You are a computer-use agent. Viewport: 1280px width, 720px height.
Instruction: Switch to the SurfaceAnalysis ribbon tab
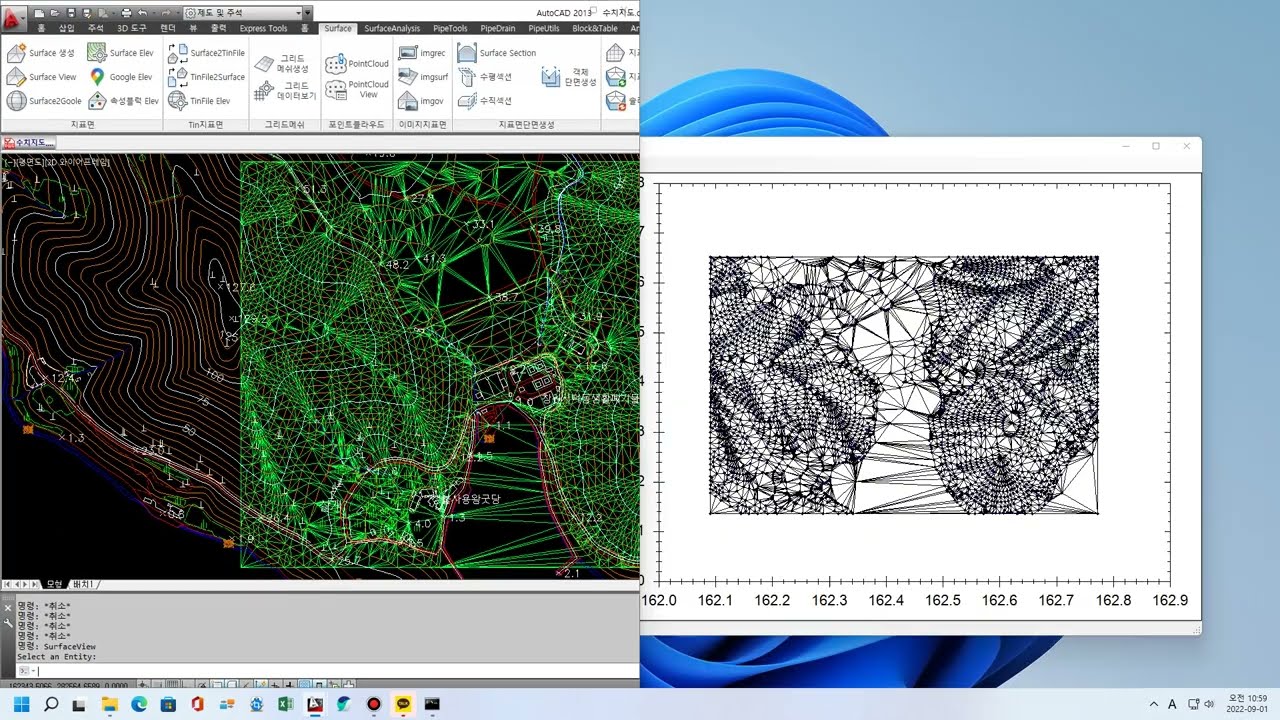click(x=392, y=28)
